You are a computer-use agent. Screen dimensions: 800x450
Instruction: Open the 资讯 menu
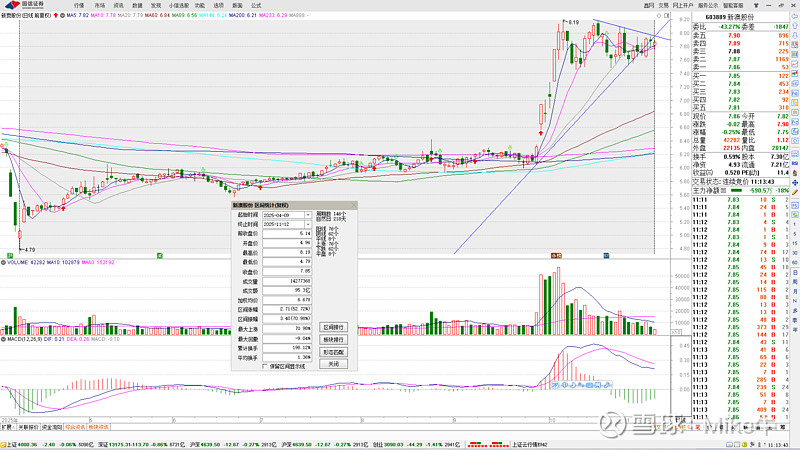coord(118,5)
